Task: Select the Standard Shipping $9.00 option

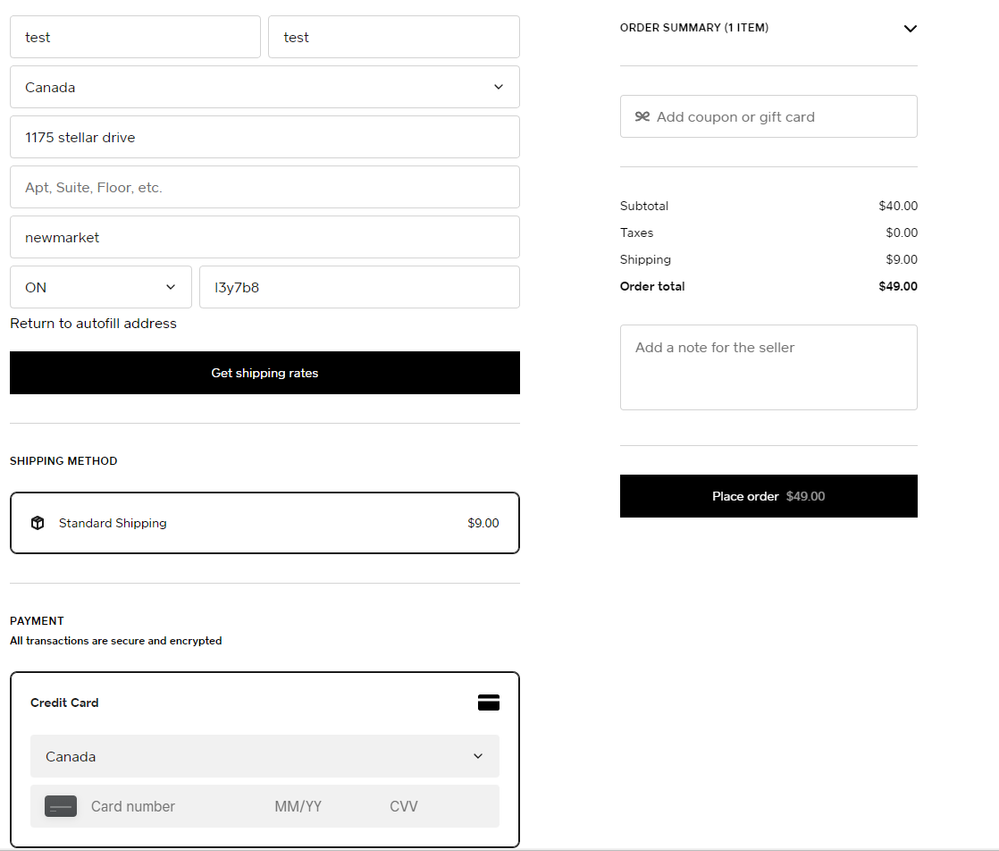Action: pyautogui.click(x=264, y=523)
